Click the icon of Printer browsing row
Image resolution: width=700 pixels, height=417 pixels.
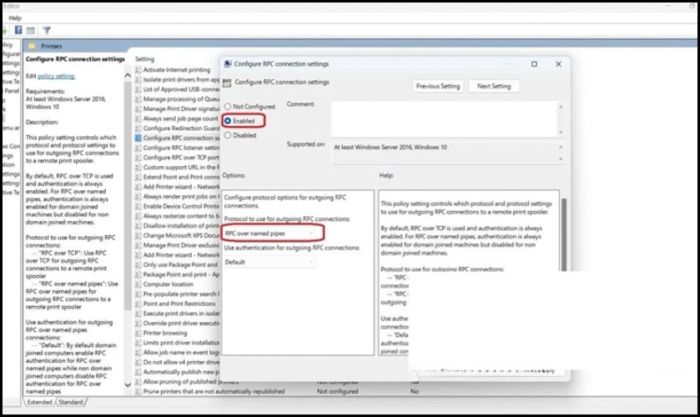point(138,333)
